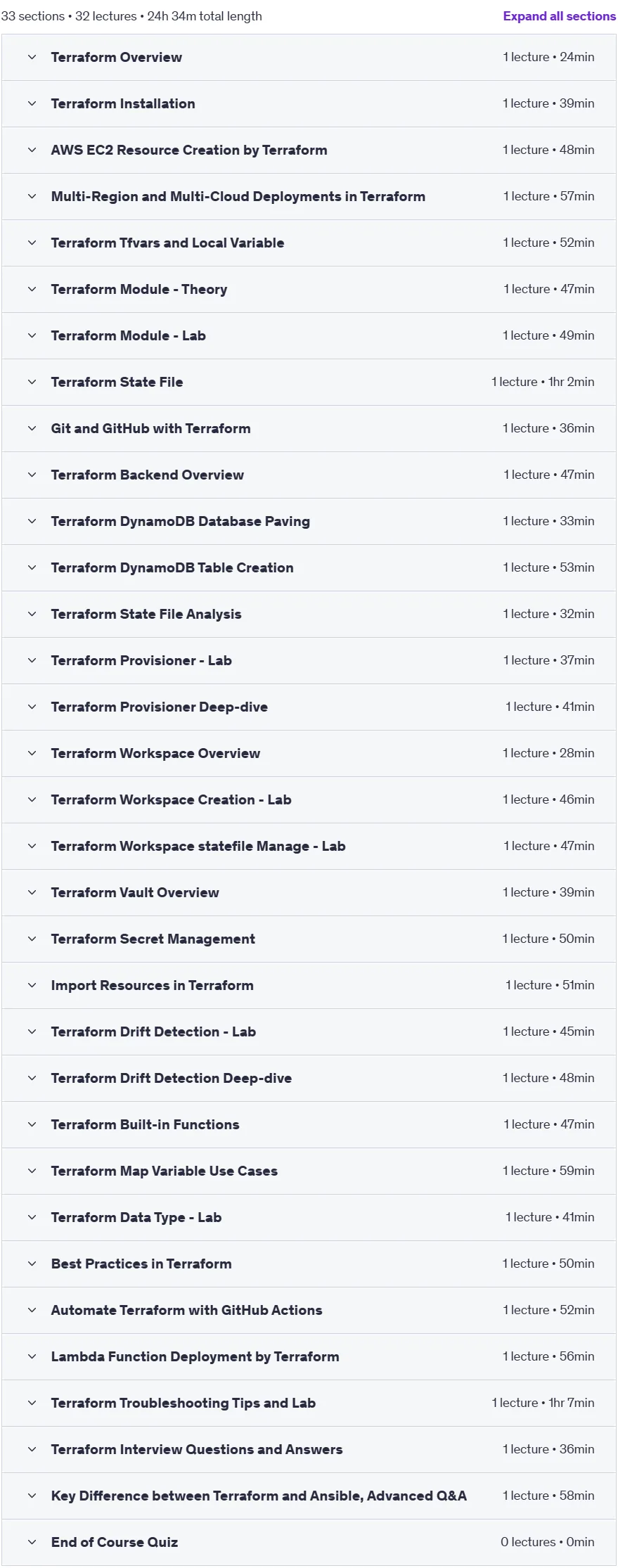Click chevron for Automate Terraform with GitHub Actions

[32, 1310]
